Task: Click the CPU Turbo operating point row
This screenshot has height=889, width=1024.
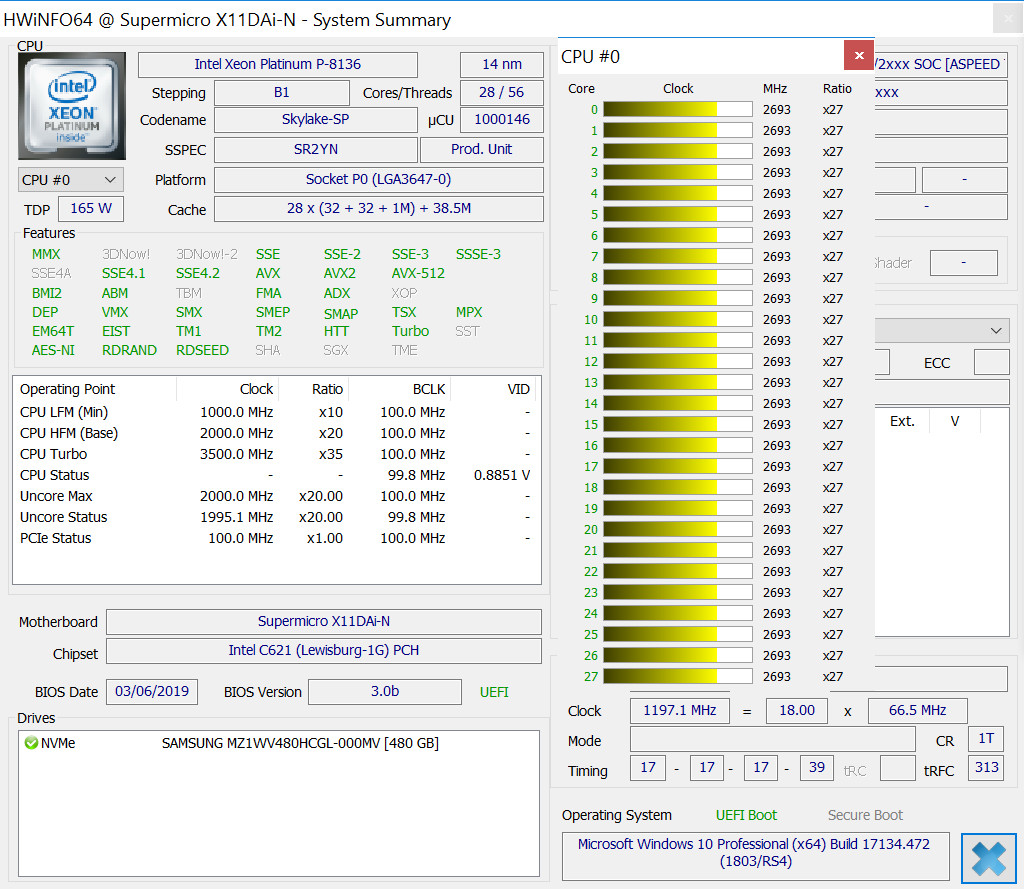Action: 275,454
